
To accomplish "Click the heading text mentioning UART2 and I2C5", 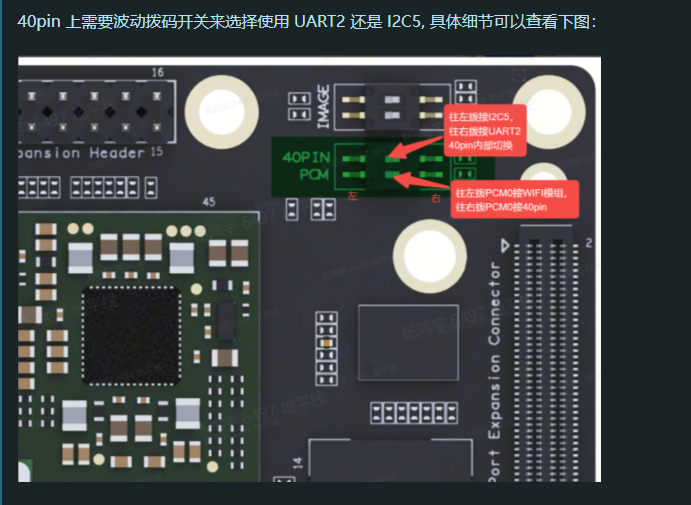I will point(307,21).
